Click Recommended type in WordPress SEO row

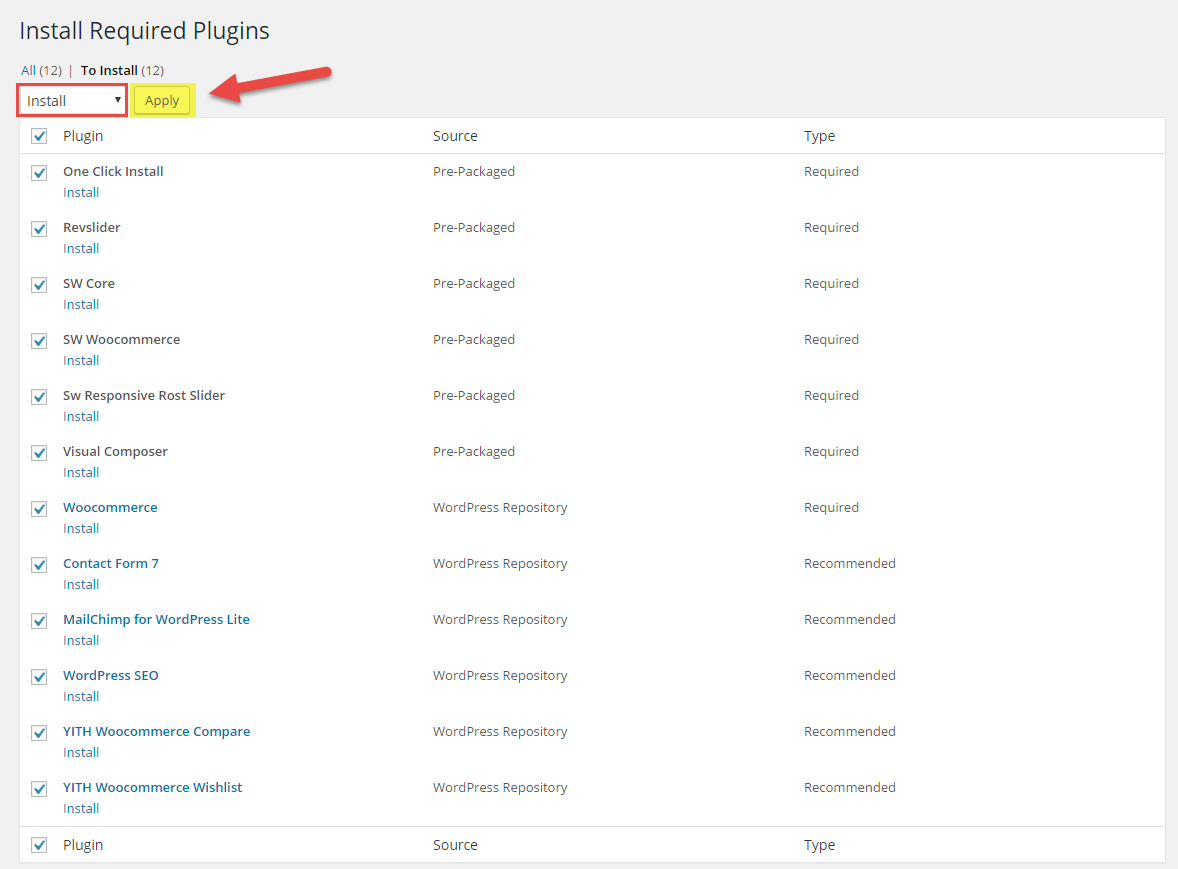tap(850, 675)
